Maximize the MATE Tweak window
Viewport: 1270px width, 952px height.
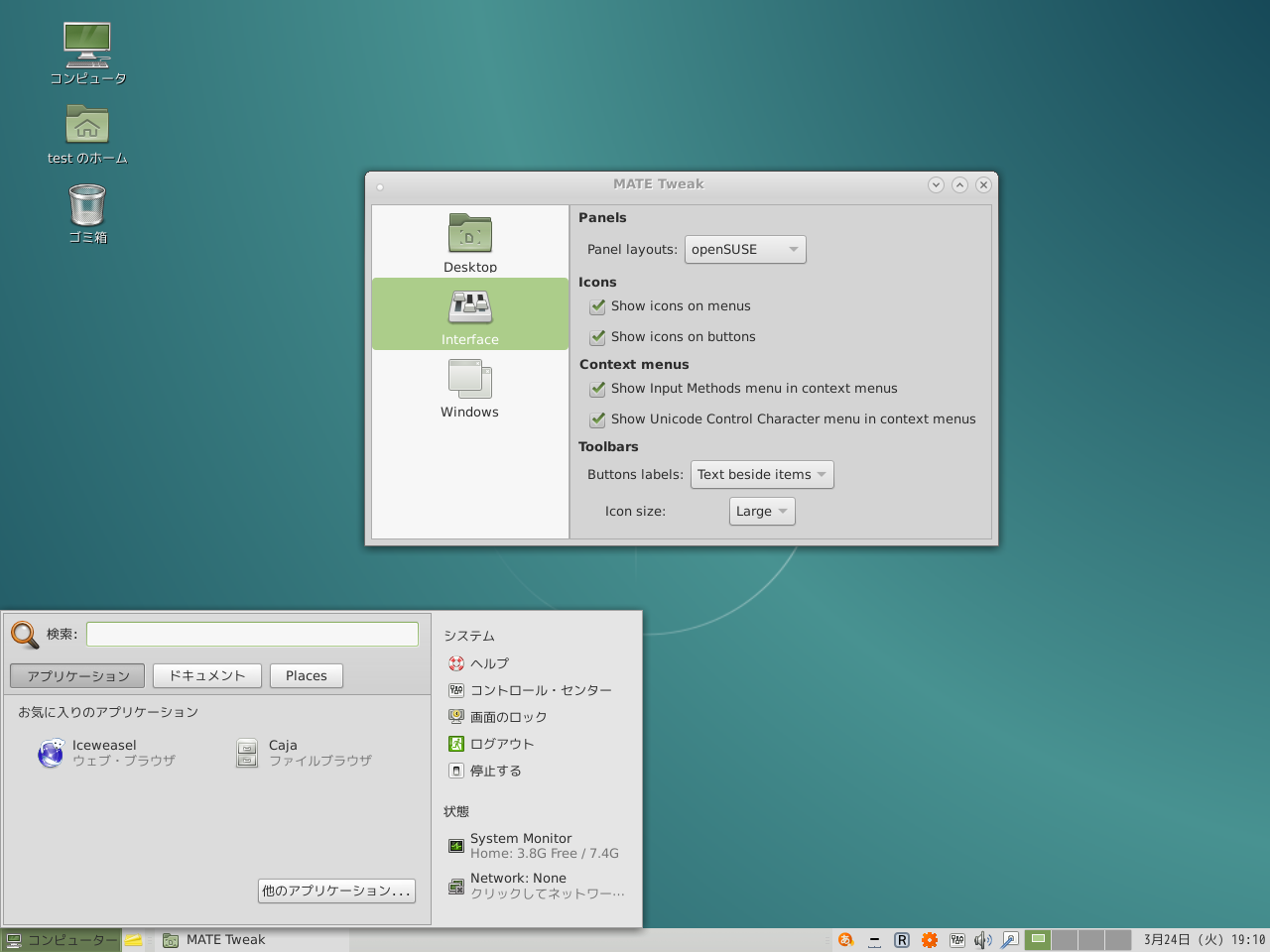coord(959,184)
